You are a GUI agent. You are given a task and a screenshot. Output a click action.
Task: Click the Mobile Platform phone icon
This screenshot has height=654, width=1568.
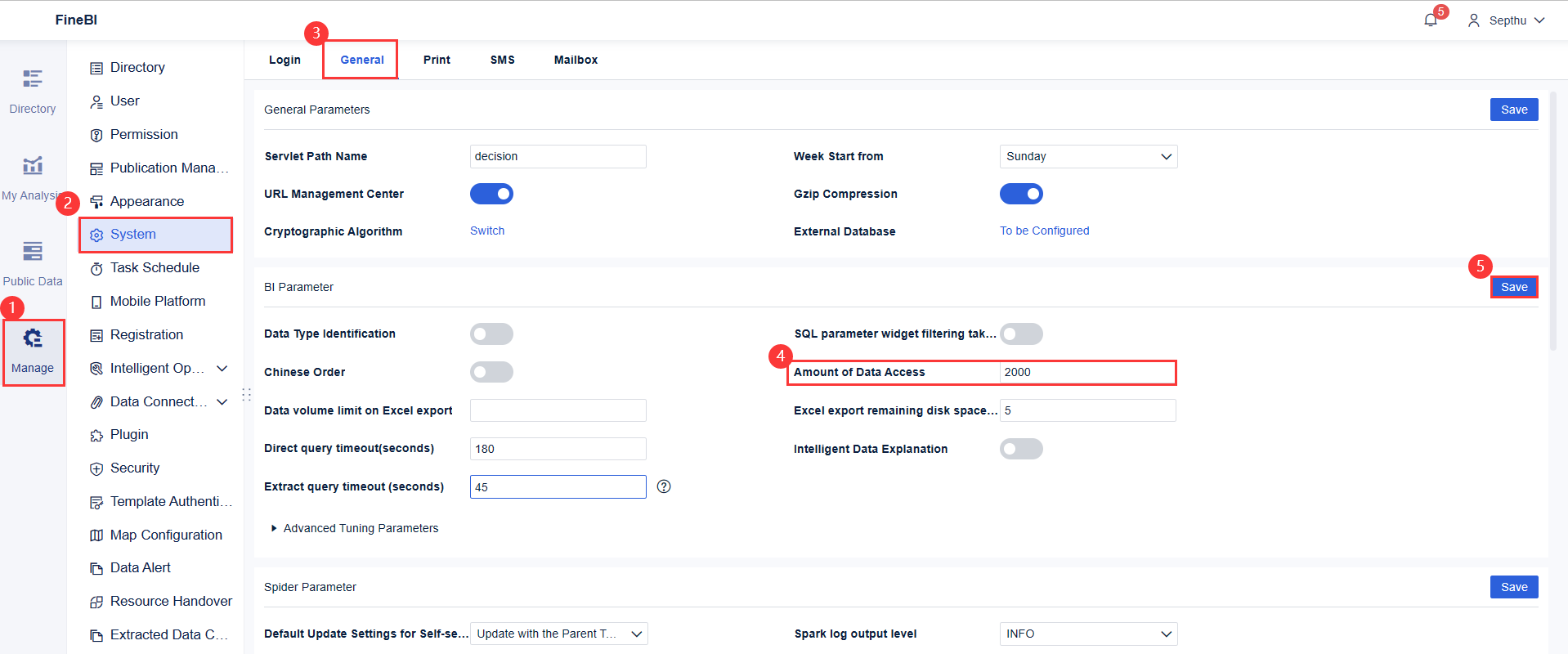(x=96, y=302)
